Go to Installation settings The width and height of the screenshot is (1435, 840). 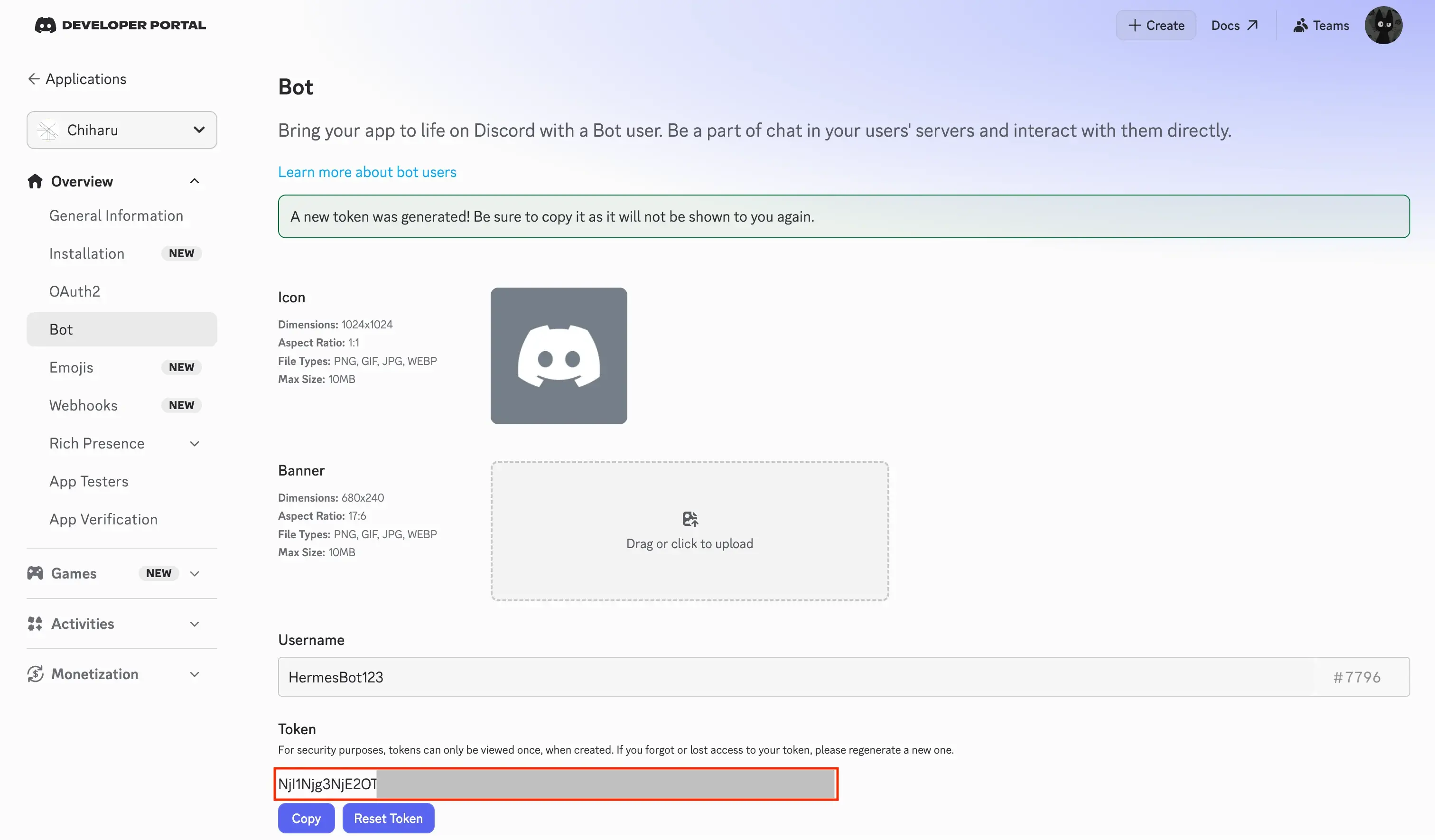tap(86, 253)
